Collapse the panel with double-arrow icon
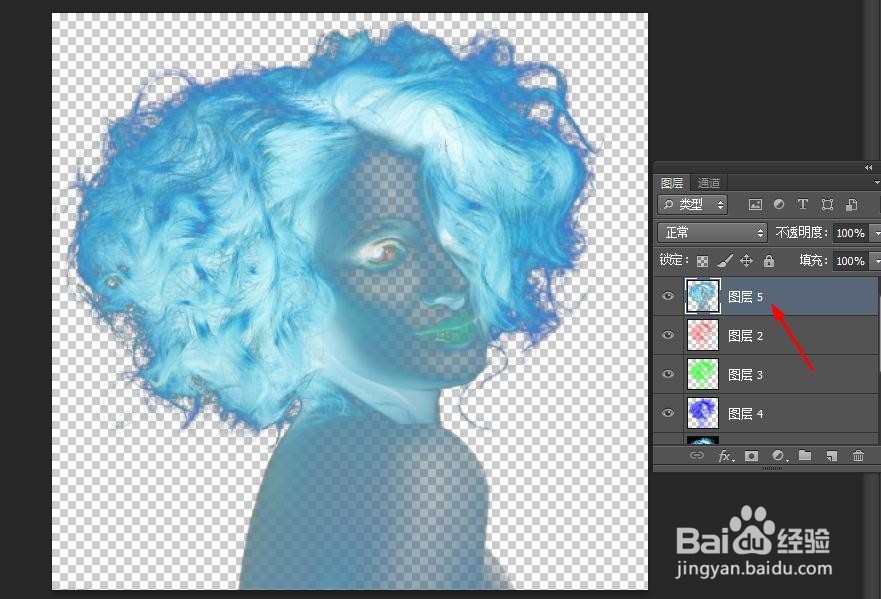 869,167
